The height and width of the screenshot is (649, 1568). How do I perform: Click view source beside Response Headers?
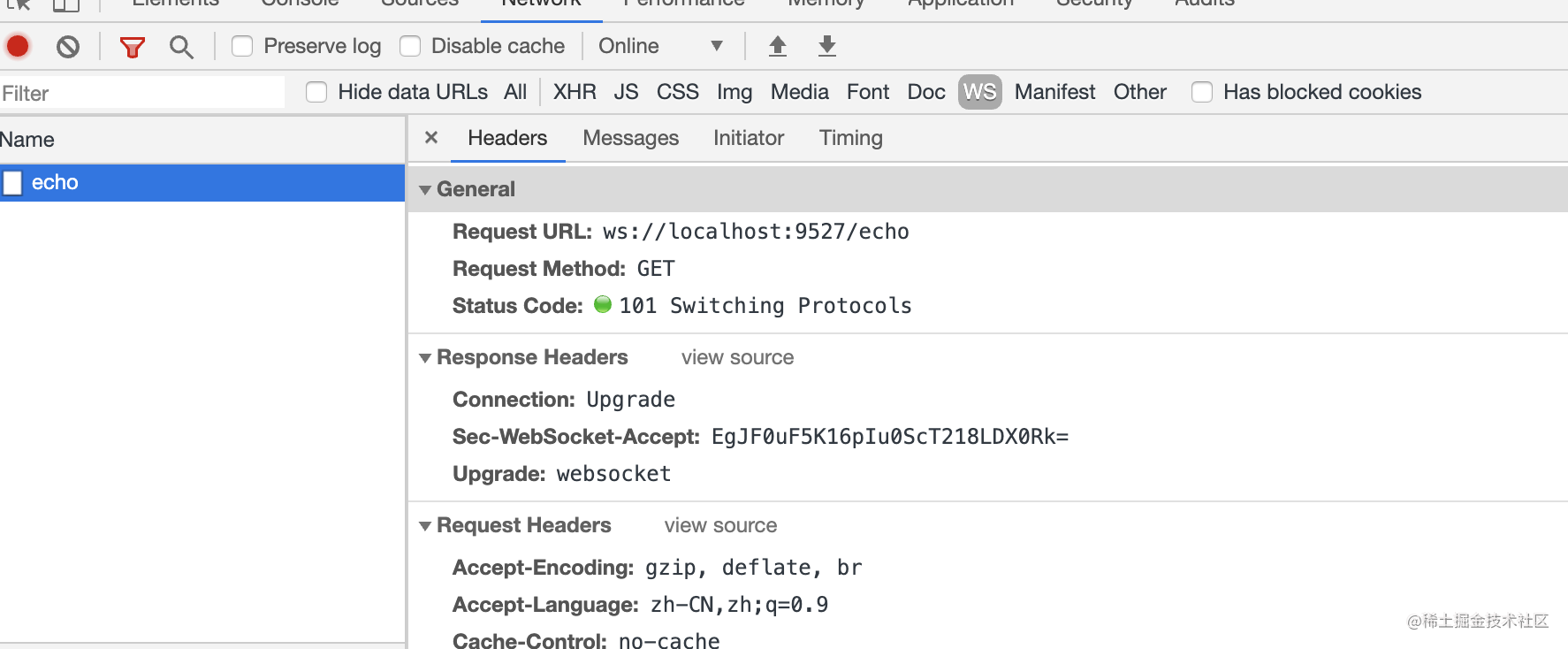tap(737, 357)
